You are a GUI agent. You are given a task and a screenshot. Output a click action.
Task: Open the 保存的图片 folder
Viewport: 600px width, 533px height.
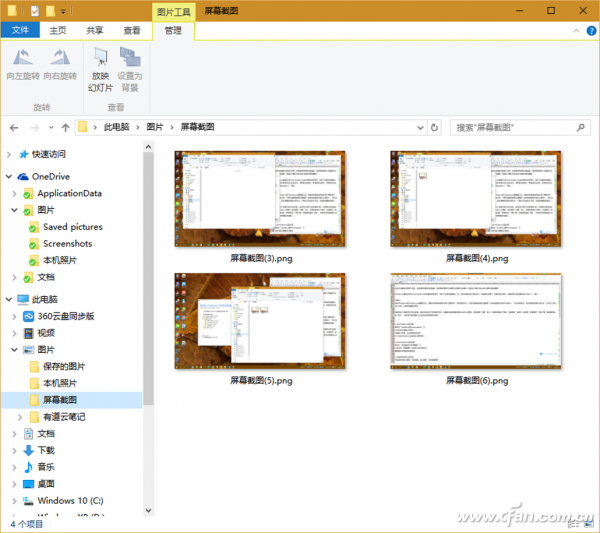[64, 367]
